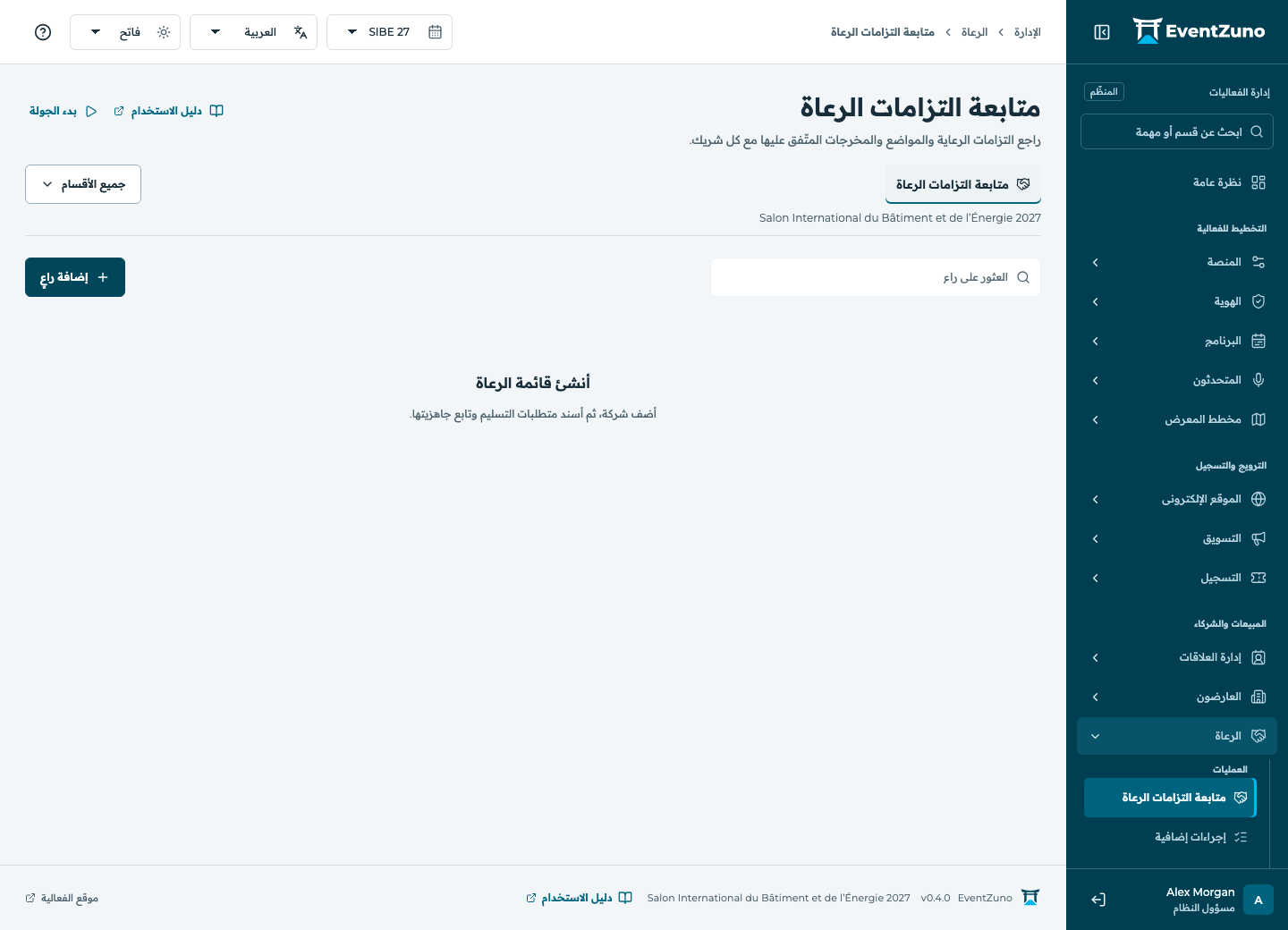1288x930 pixels.
Task: Expand the المتحدثون sidebar section
Action: tap(1177, 380)
